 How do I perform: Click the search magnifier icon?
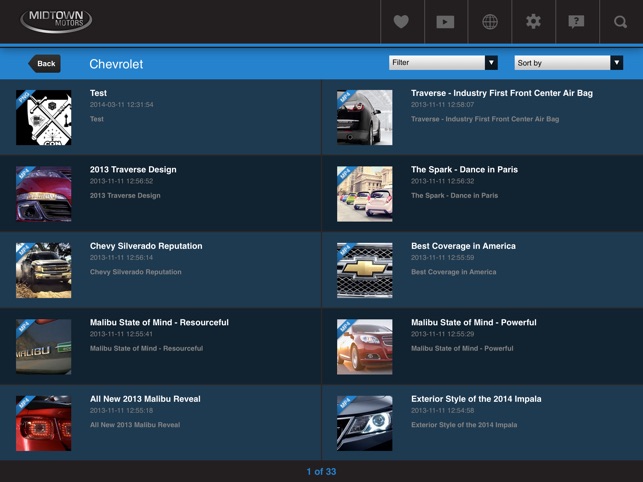click(620, 22)
